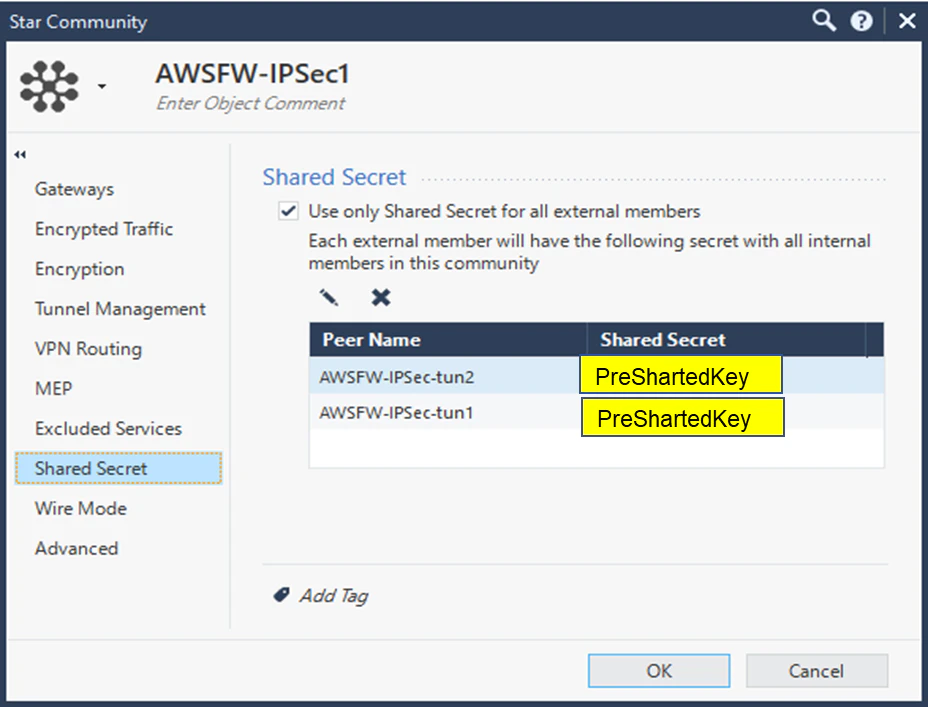This screenshot has height=707, width=928.
Task: Collapse the navigation pane with double arrows
Action: [20, 155]
